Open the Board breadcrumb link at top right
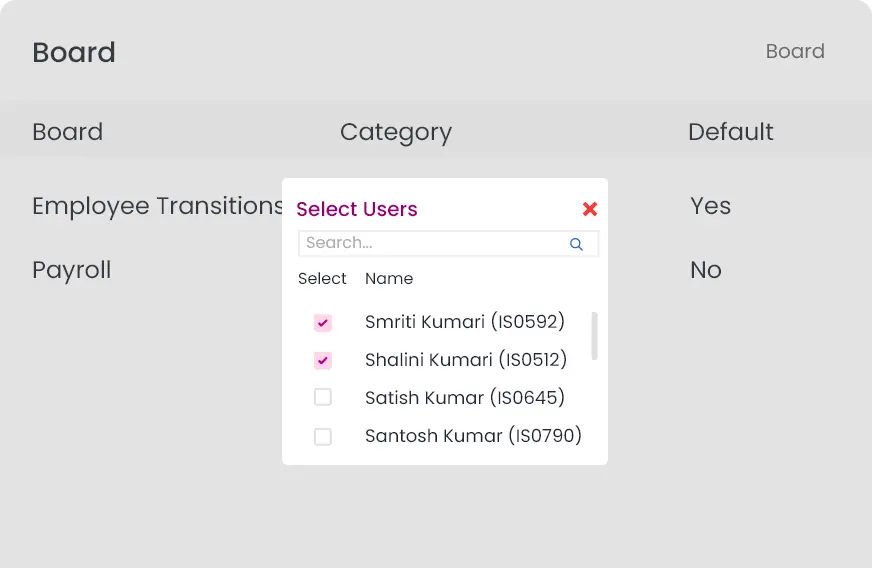872x568 pixels. 795,51
